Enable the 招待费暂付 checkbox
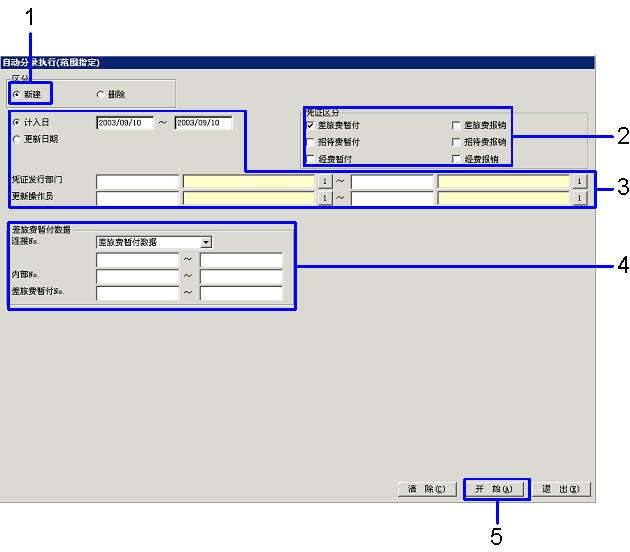This screenshot has height=552, width=630. (x=310, y=142)
